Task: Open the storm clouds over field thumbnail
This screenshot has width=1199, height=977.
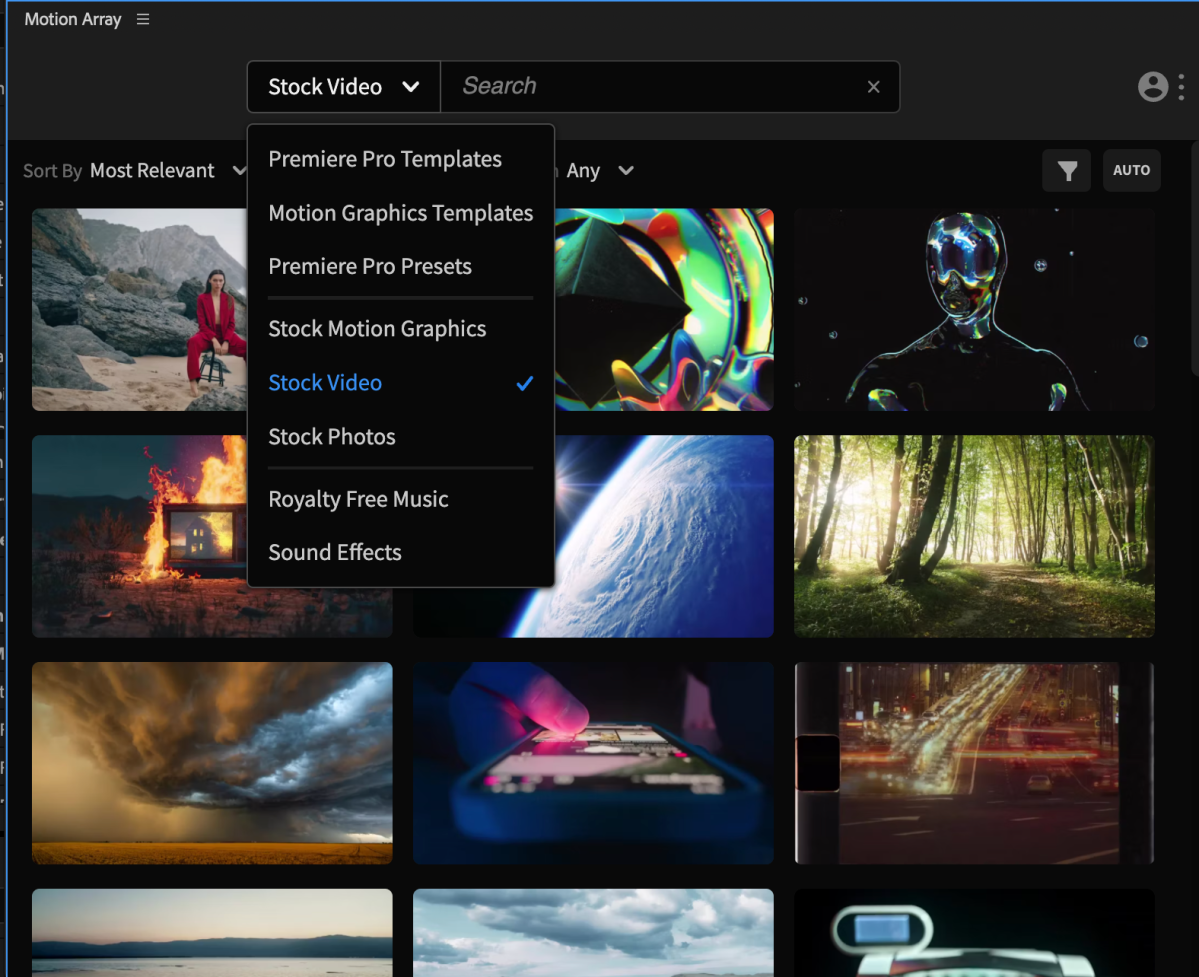Action: coord(213,763)
